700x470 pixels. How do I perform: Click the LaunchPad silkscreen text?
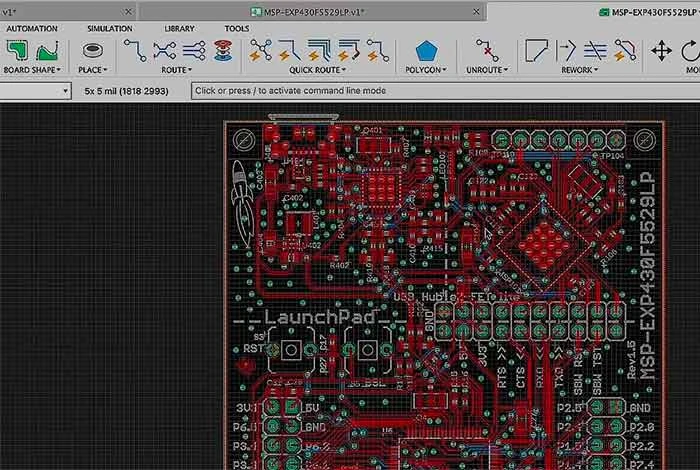[x=321, y=317]
